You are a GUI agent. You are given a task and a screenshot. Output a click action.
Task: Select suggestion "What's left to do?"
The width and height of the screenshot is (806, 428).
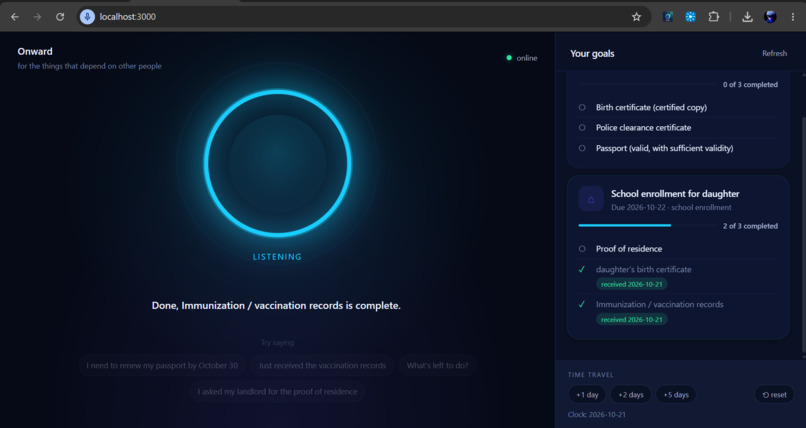pyautogui.click(x=437, y=365)
